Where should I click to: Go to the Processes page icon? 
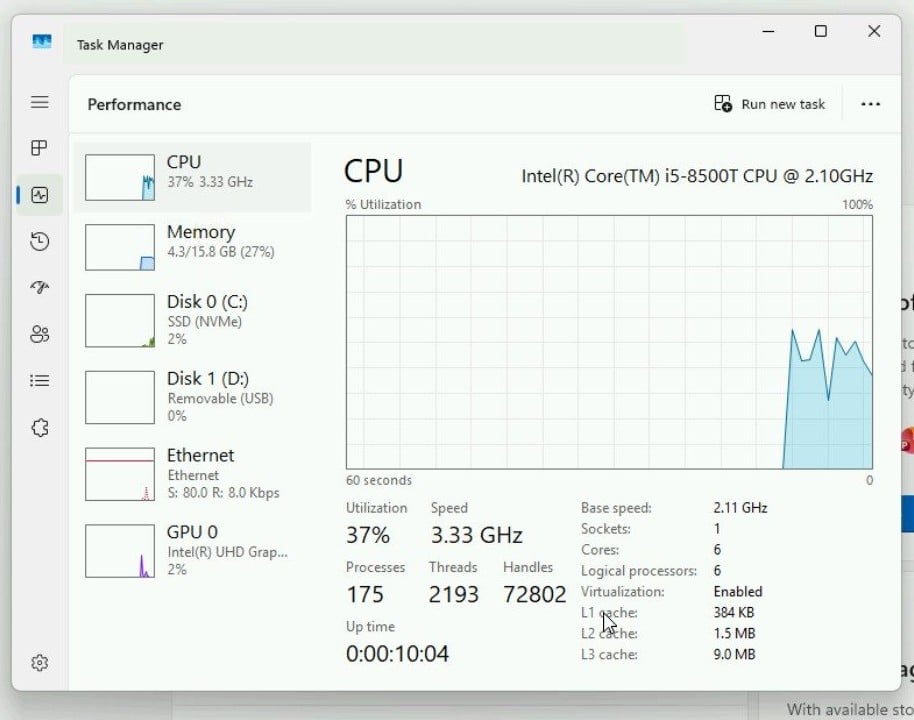pos(39,148)
